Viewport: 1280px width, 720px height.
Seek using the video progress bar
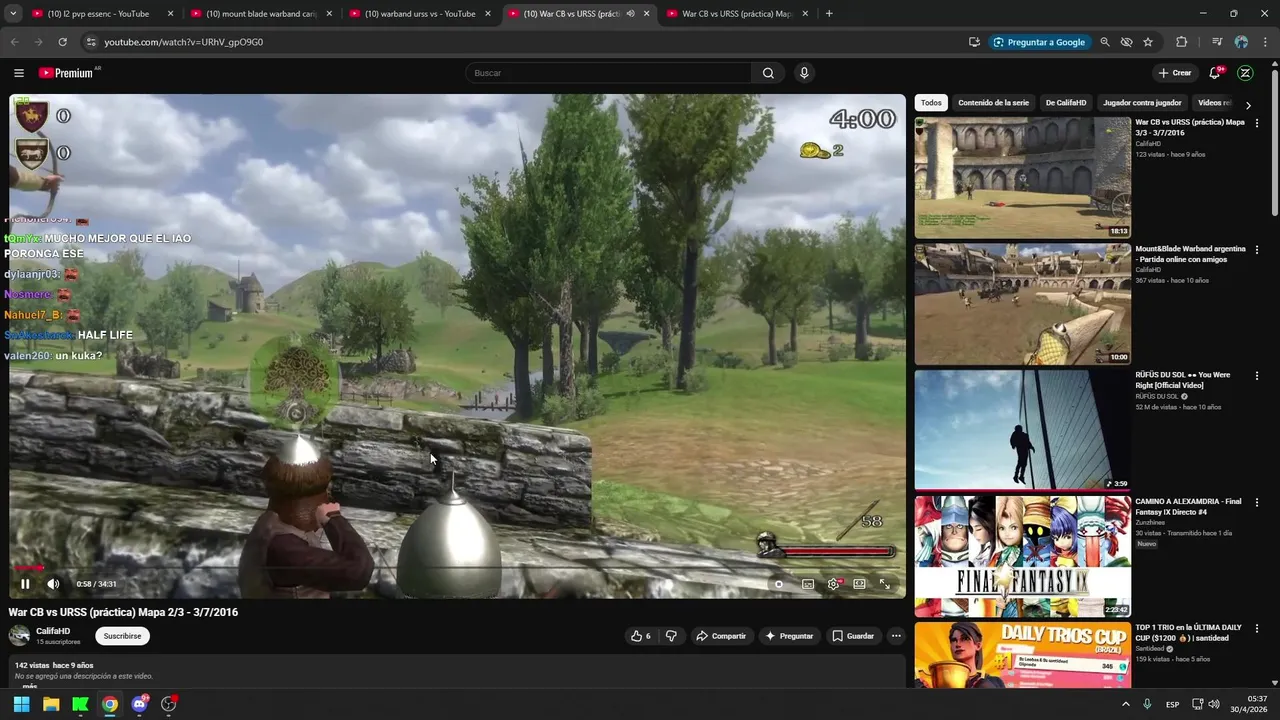click(x=457, y=568)
